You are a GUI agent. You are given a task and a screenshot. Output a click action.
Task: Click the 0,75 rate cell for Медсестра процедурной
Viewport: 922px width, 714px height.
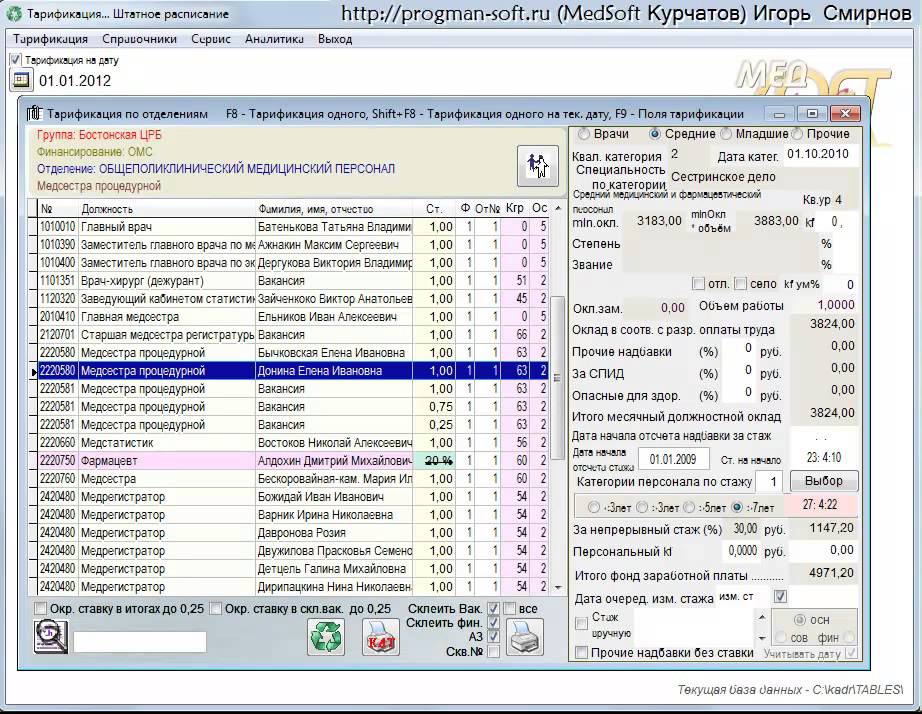pyautogui.click(x=434, y=406)
